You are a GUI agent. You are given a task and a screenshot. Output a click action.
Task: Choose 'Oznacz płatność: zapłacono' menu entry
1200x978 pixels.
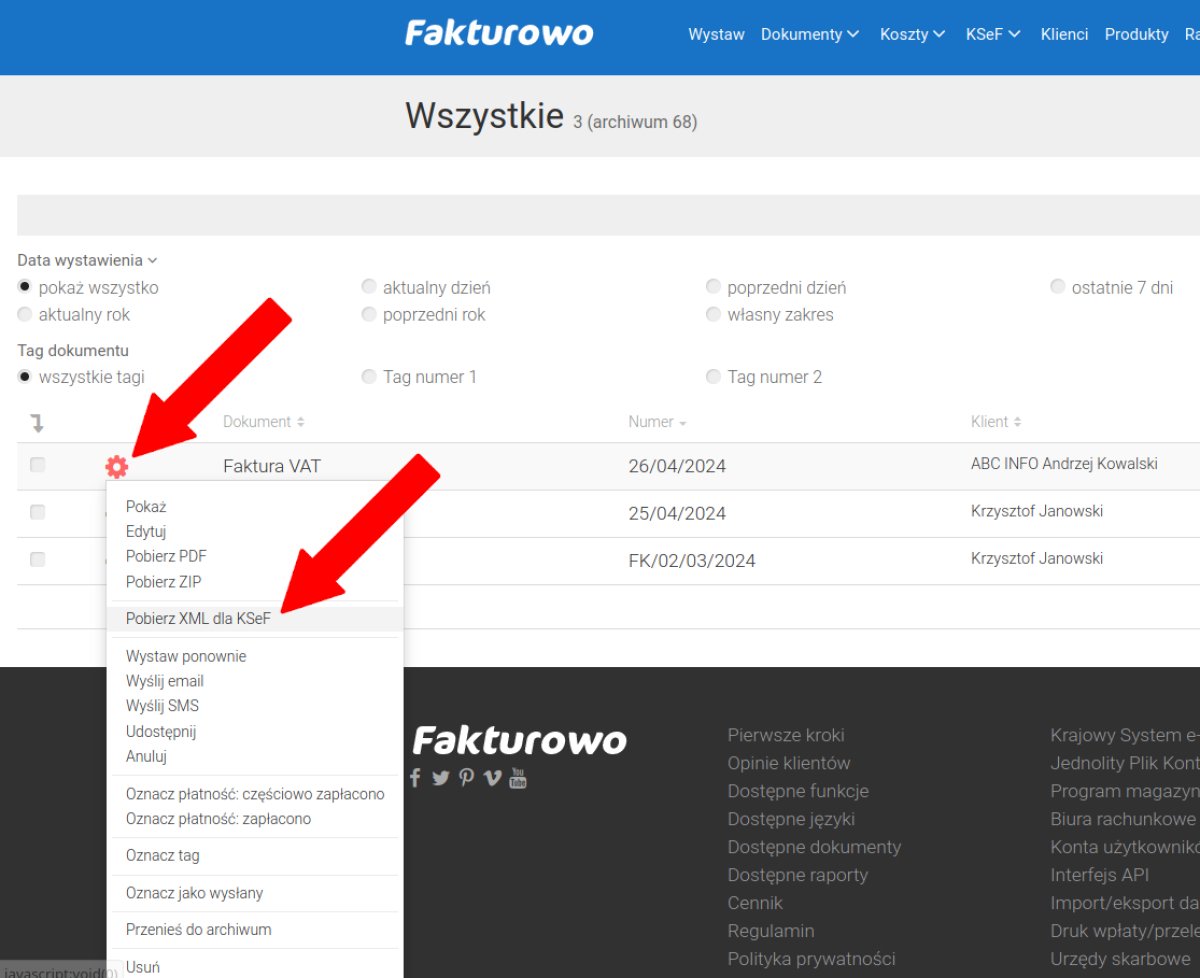[x=218, y=819]
